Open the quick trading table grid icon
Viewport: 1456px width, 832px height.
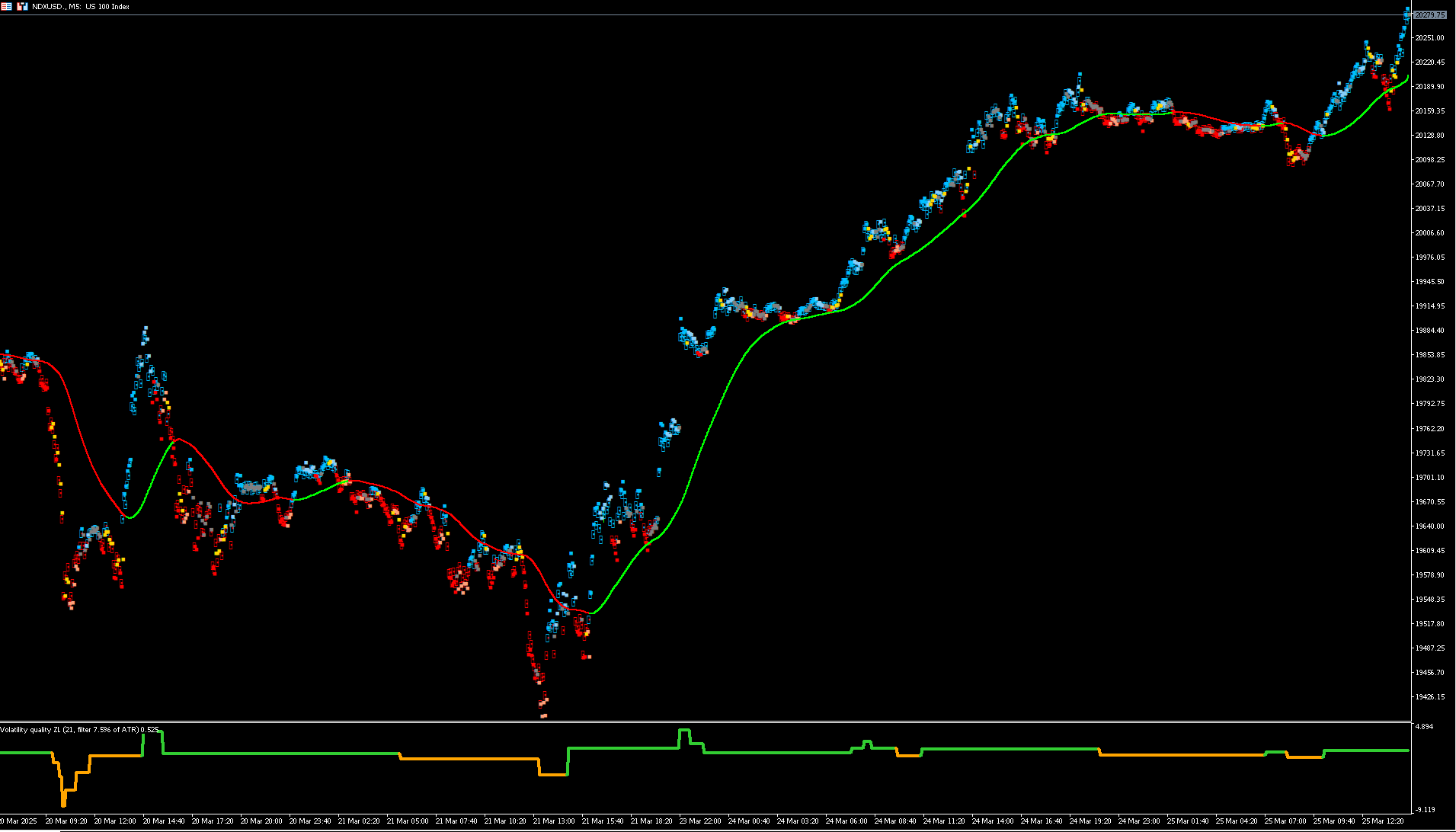point(6,6)
